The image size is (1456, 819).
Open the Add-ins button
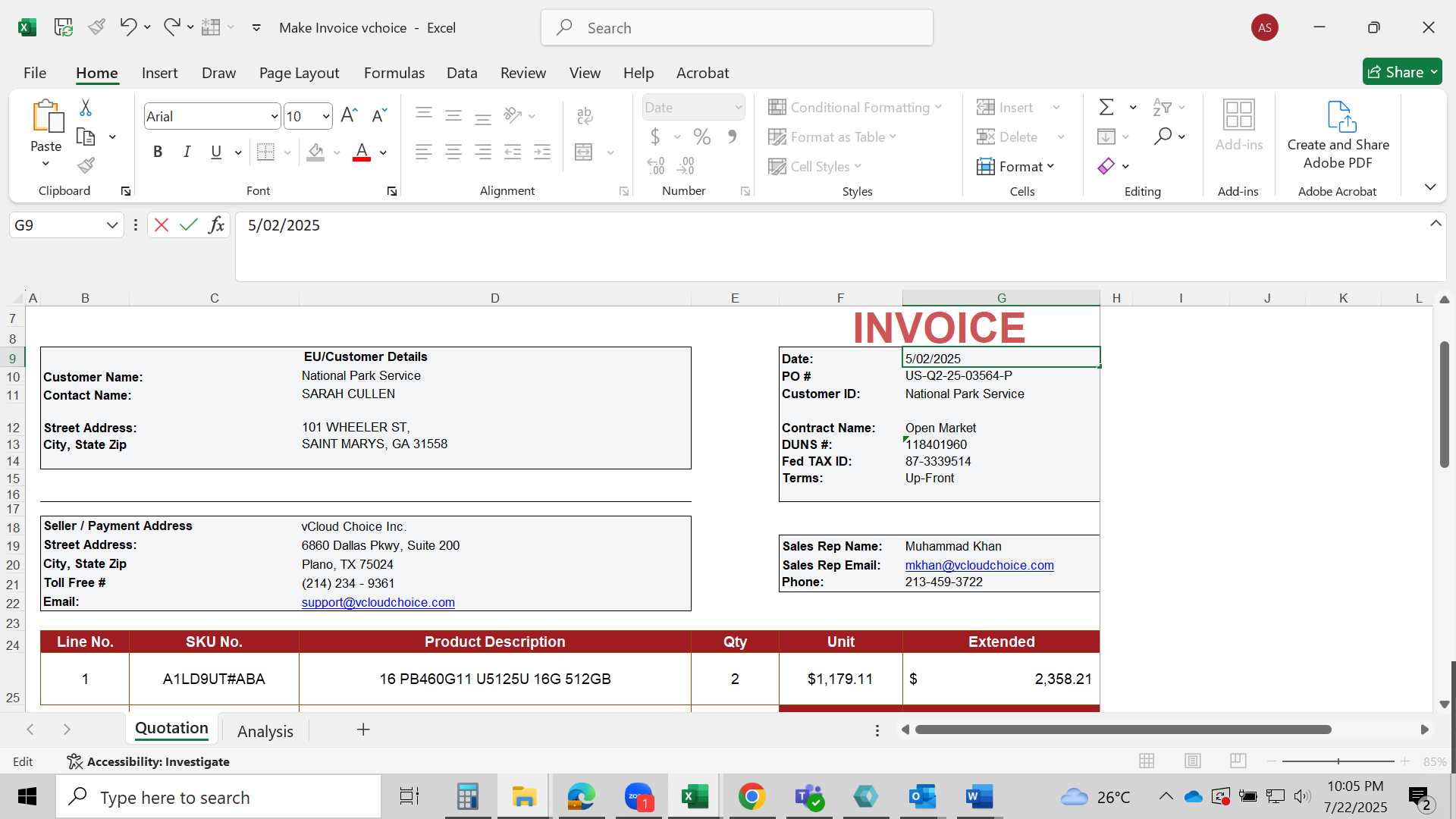click(1239, 125)
